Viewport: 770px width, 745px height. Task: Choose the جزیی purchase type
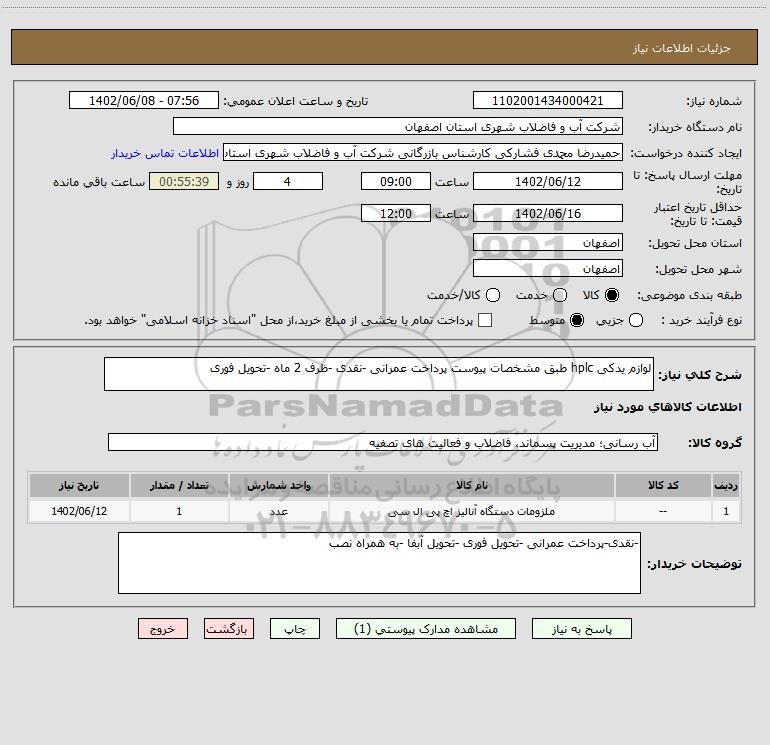click(x=636, y=320)
